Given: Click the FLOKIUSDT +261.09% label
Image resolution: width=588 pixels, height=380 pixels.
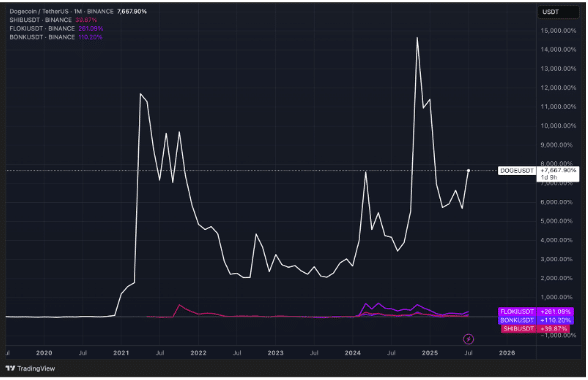Looking at the screenshot, I should click(536, 311).
